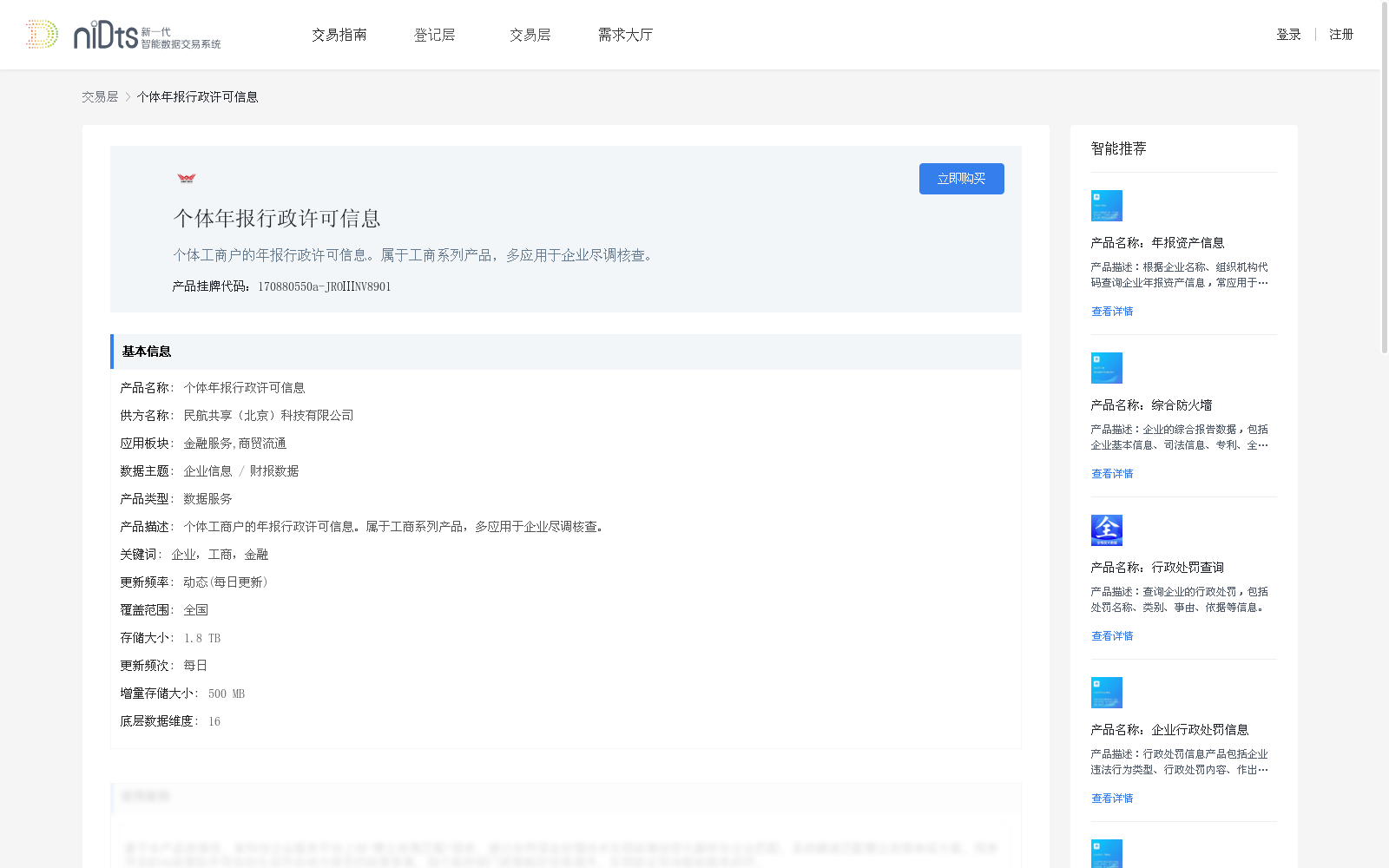
Task: Click the page vertical scrollbar
Action: (1385, 178)
